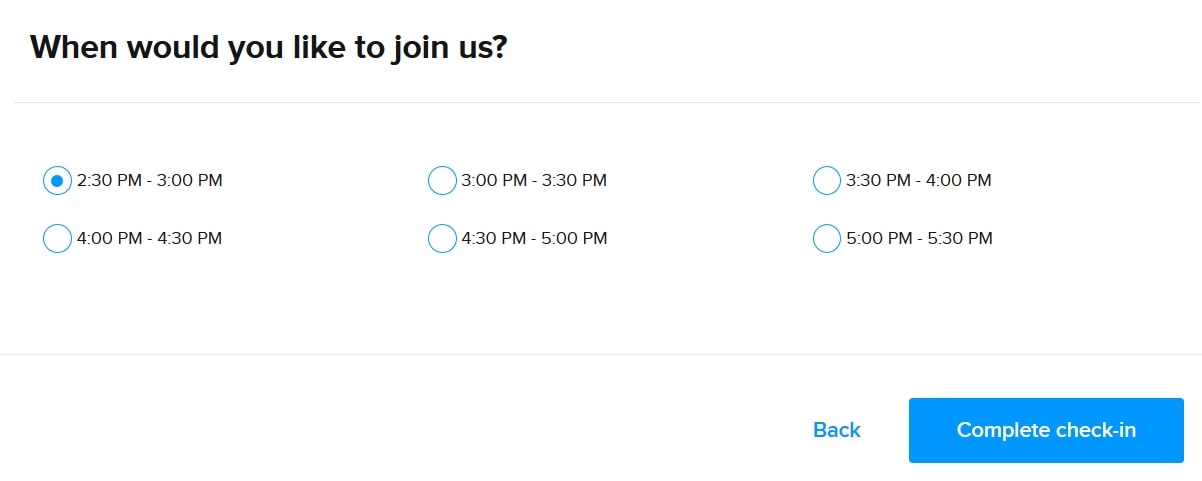Pick the 3:30 PM - 4:00 PM radio button
1202x481 pixels.
pos(827,181)
